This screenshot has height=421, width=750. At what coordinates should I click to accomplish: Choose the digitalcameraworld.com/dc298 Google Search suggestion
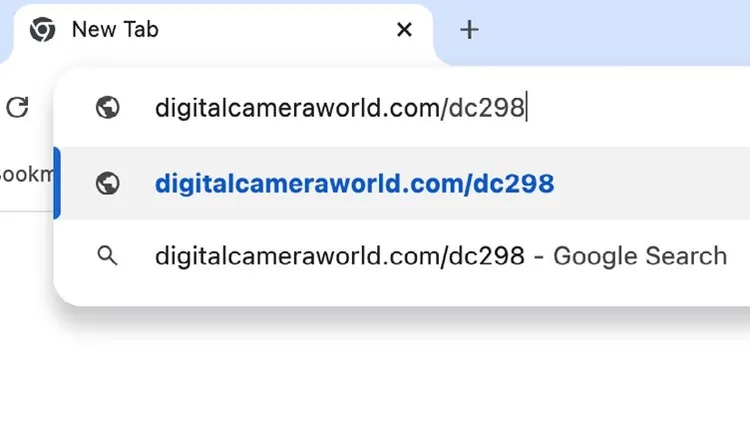click(x=402, y=255)
